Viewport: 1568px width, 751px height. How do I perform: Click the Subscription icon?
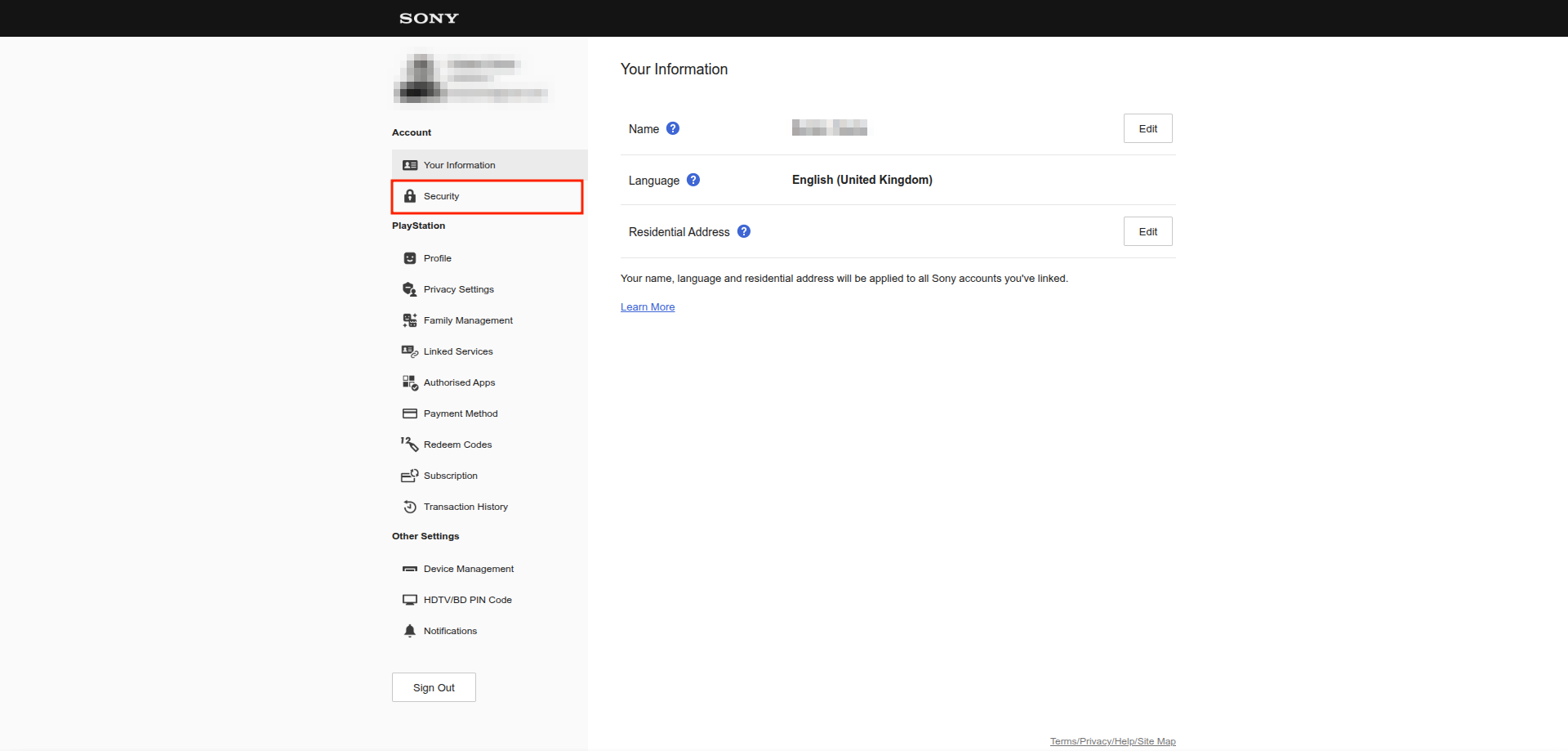pos(410,476)
